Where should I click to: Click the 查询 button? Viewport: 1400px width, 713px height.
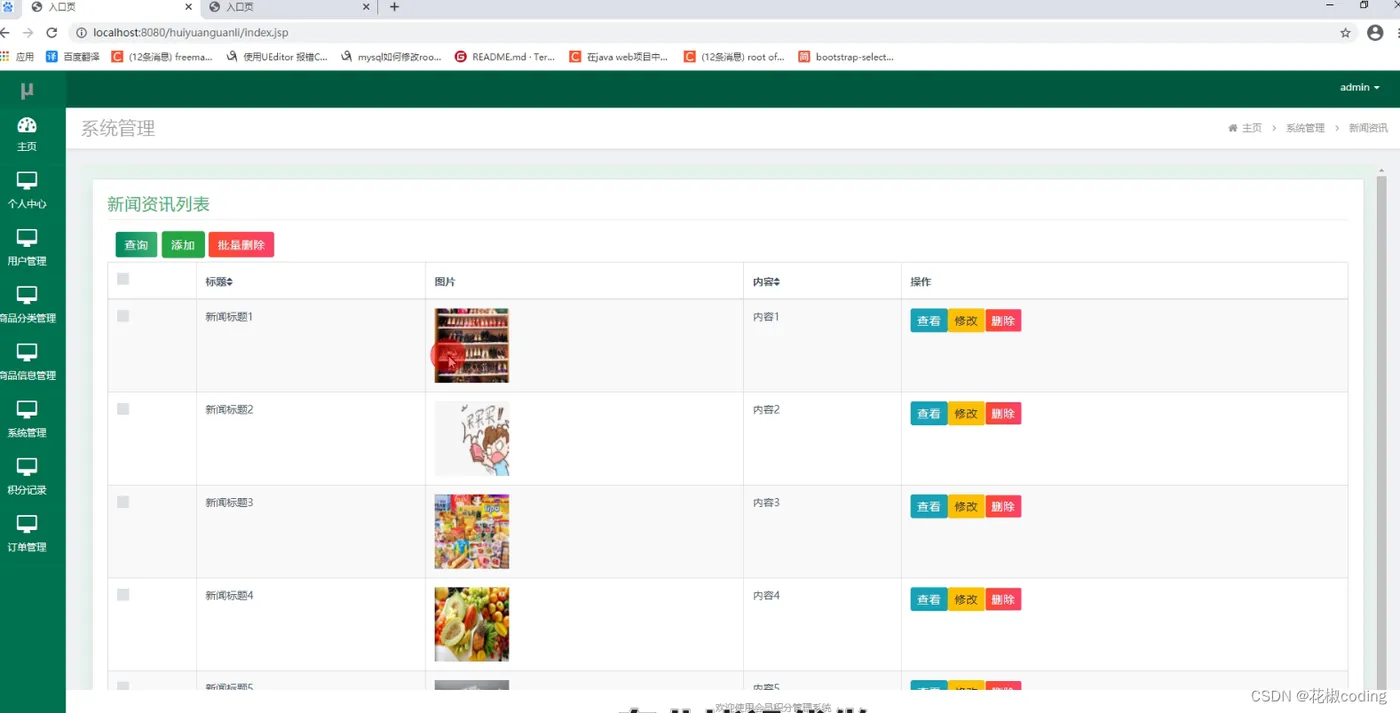click(136, 245)
